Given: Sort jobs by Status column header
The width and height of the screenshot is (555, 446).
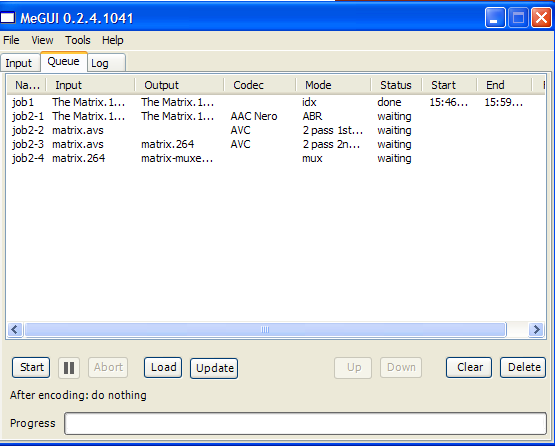Looking at the screenshot, I should [396, 85].
